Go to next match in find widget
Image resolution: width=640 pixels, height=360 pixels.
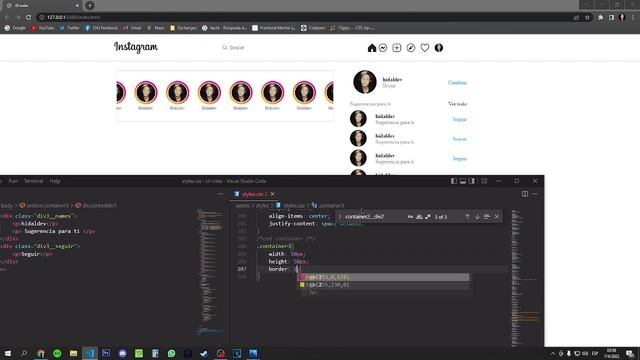(477, 217)
